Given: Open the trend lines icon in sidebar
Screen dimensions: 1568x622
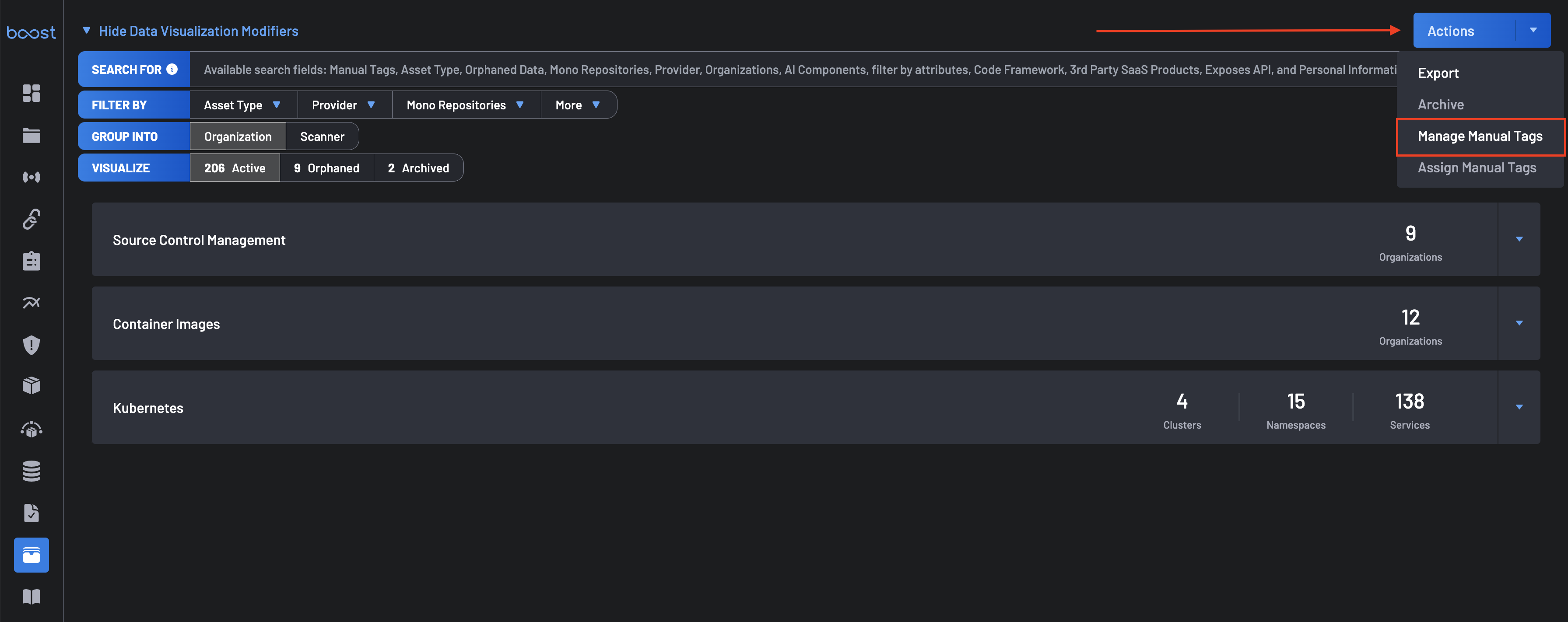Looking at the screenshot, I should point(32,303).
